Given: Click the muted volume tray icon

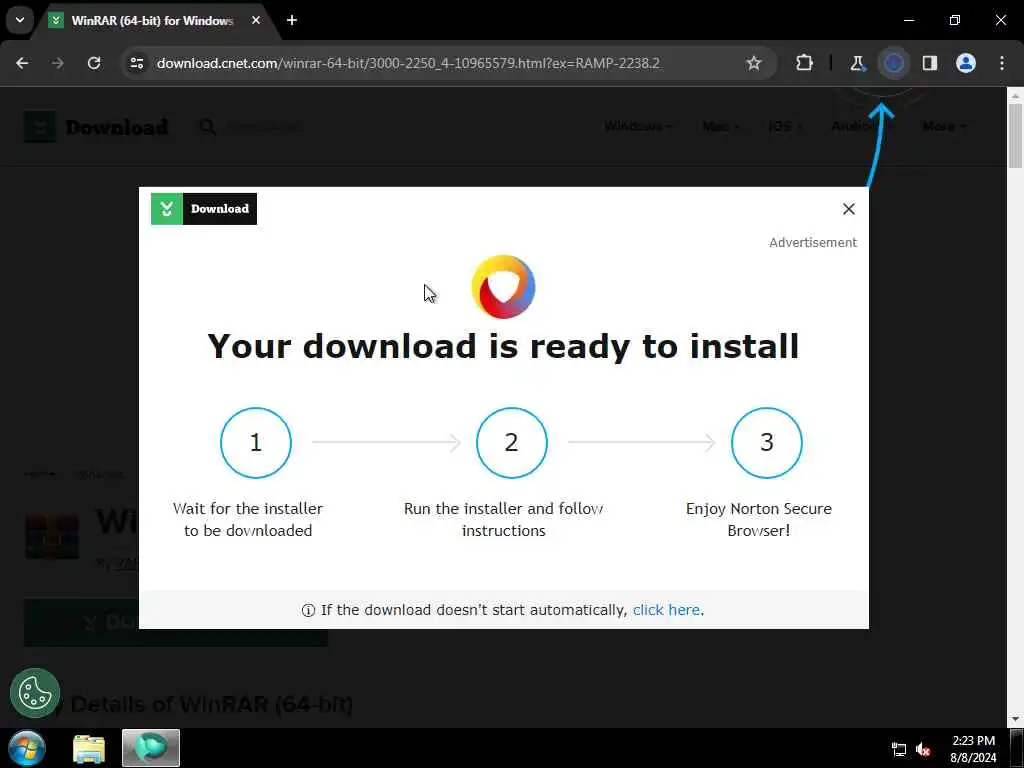Looking at the screenshot, I should click(923, 750).
